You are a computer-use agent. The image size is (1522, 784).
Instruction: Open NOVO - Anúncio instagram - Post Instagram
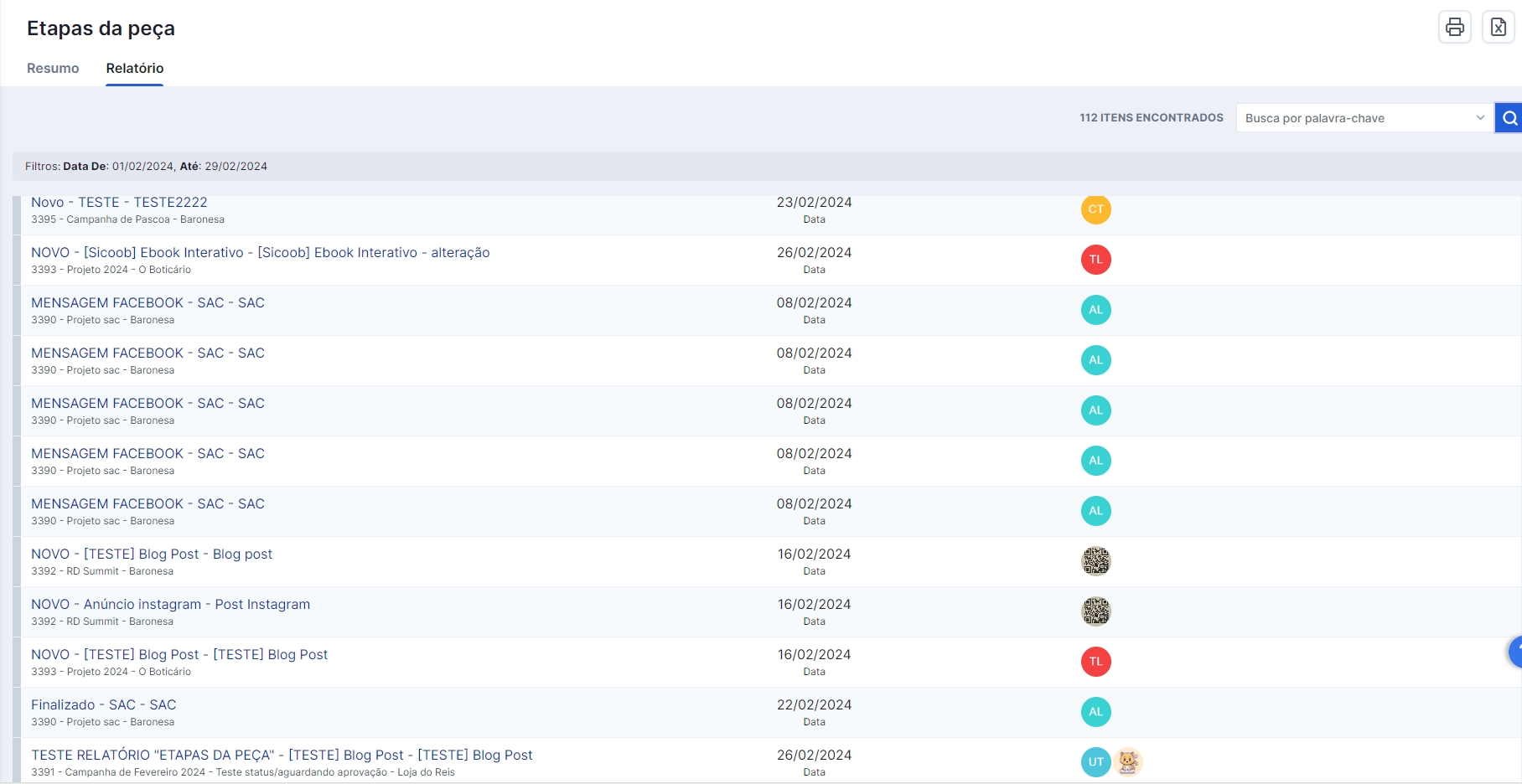tap(170, 605)
